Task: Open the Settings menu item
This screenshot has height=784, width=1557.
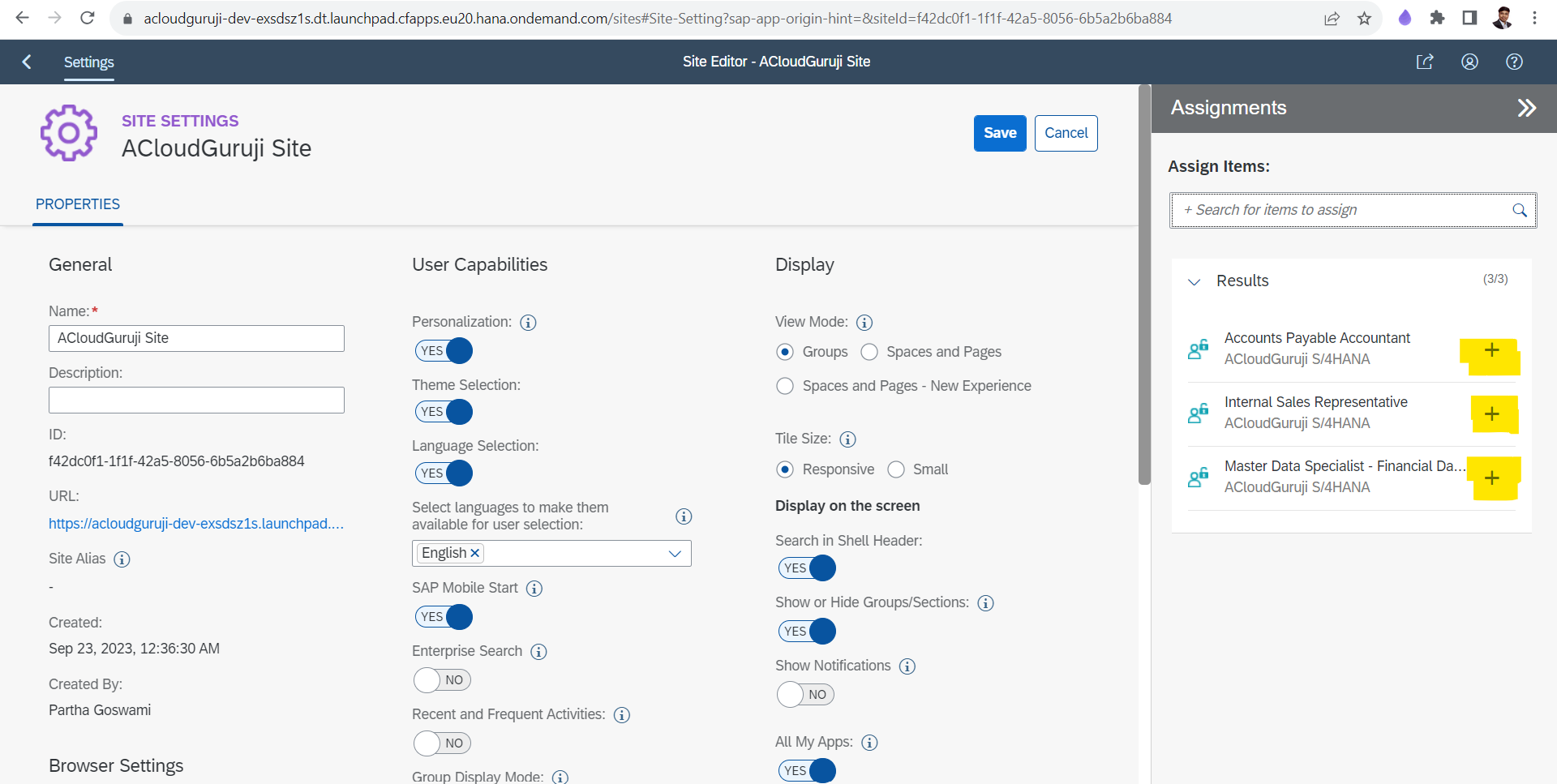Action: tap(89, 62)
